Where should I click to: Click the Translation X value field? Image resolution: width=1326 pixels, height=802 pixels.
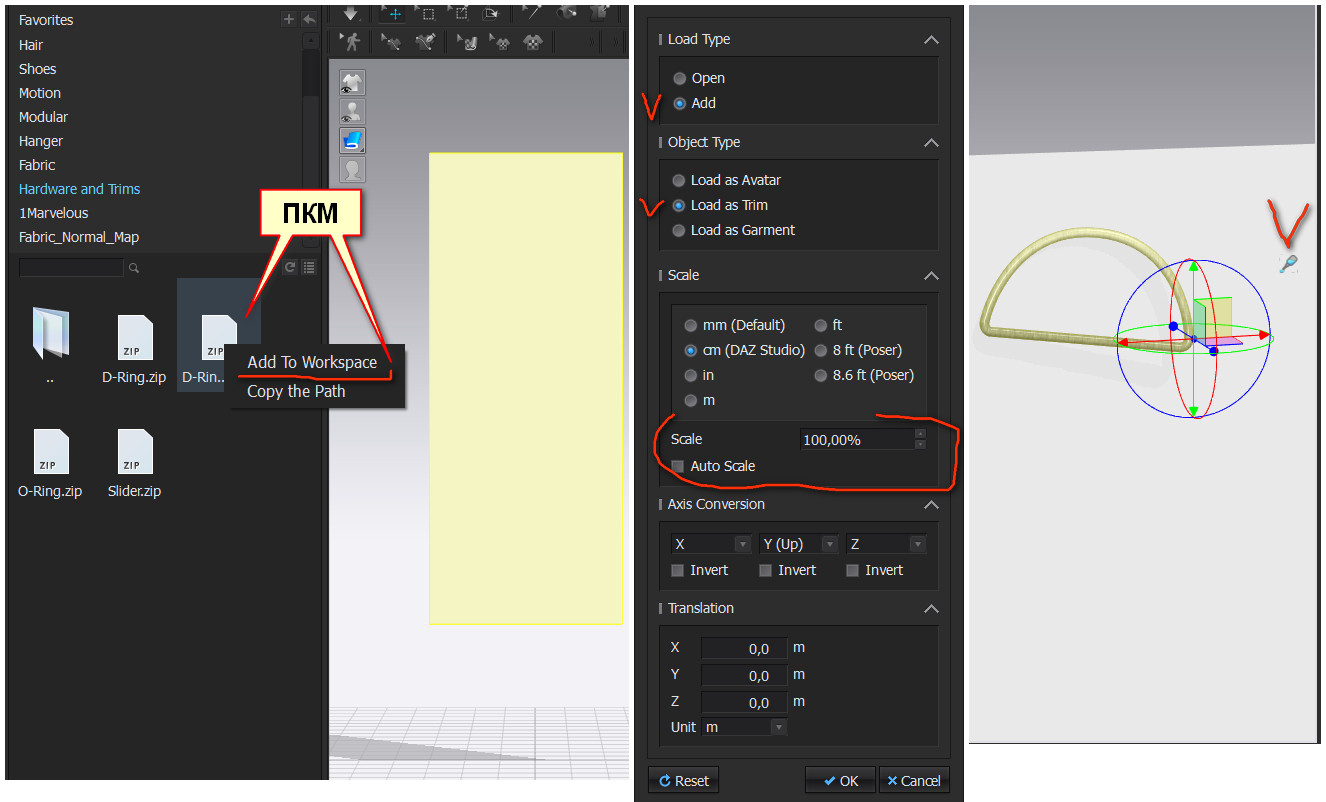click(744, 648)
